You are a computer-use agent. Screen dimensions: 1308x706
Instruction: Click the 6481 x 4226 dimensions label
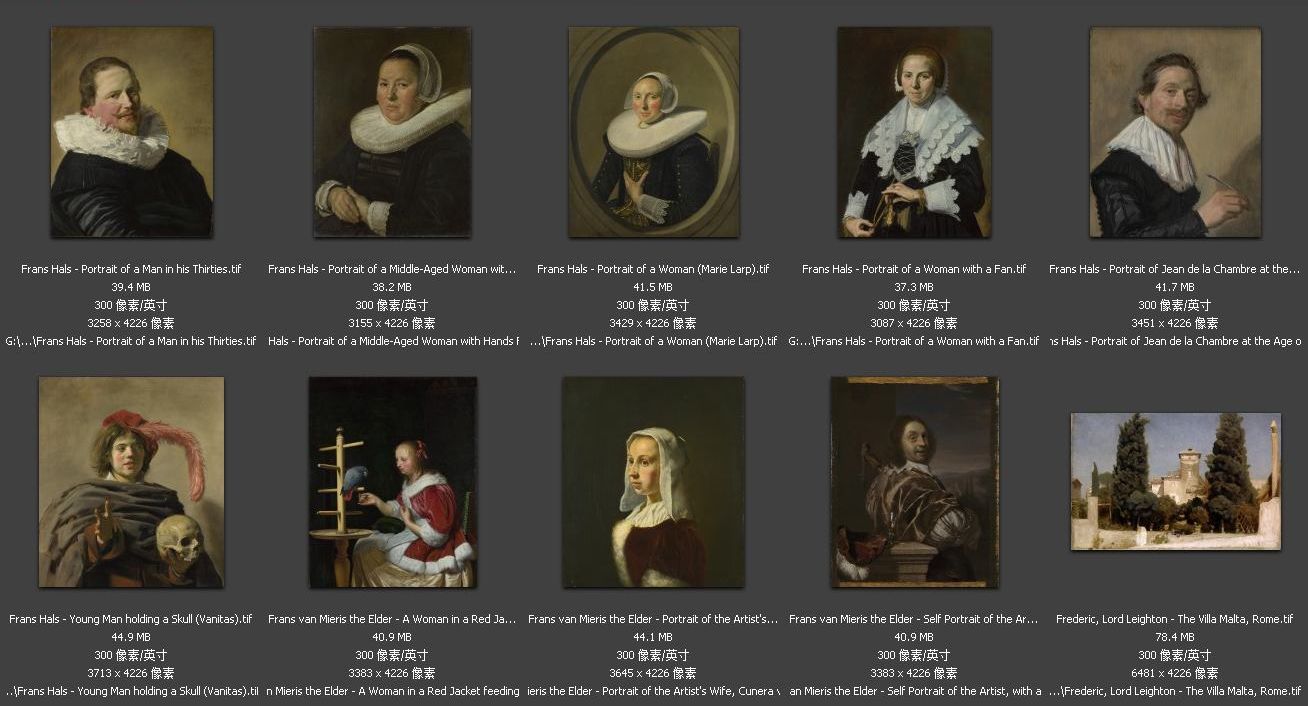point(1175,673)
